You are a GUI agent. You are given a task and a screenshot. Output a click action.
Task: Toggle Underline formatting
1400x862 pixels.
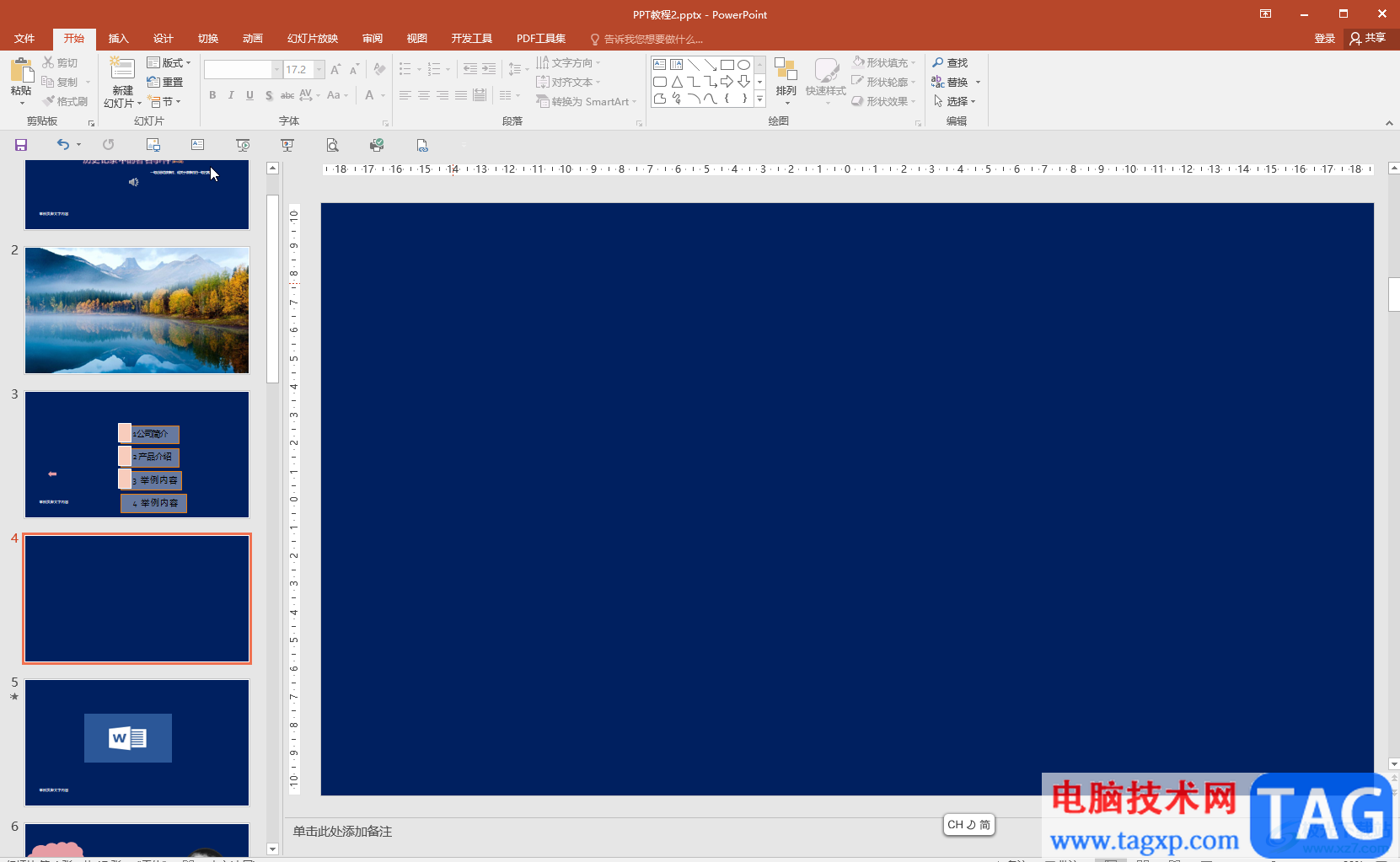click(x=249, y=95)
